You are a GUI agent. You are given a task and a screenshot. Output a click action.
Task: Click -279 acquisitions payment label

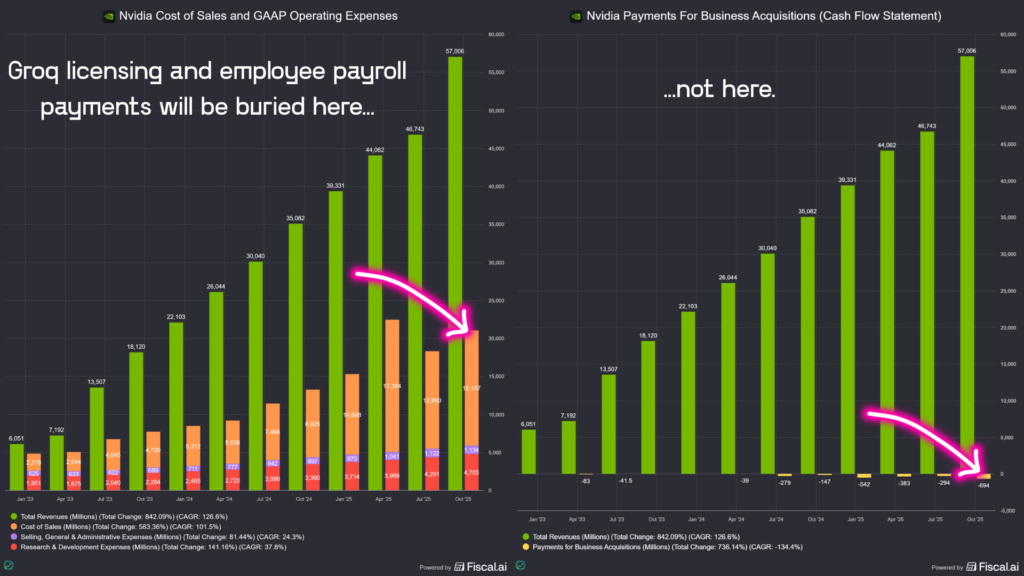(784, 483)
